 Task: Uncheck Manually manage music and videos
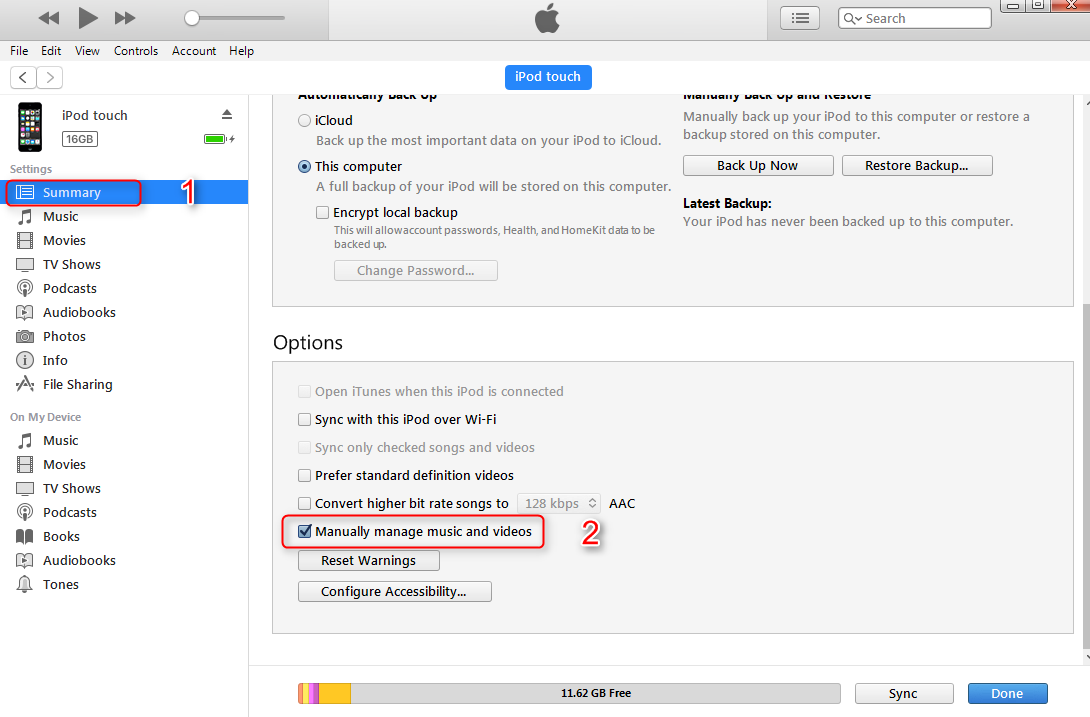[x=304, y=531]
